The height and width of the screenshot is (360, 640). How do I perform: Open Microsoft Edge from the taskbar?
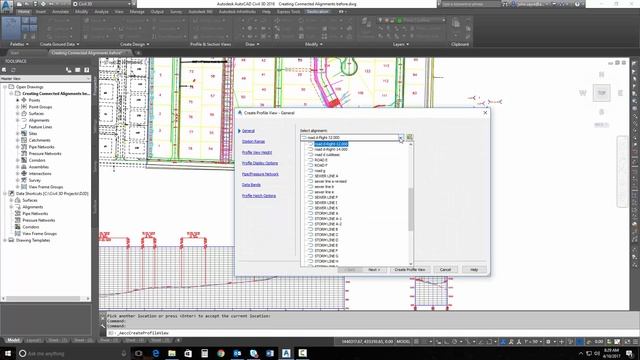tap(156, 353)
